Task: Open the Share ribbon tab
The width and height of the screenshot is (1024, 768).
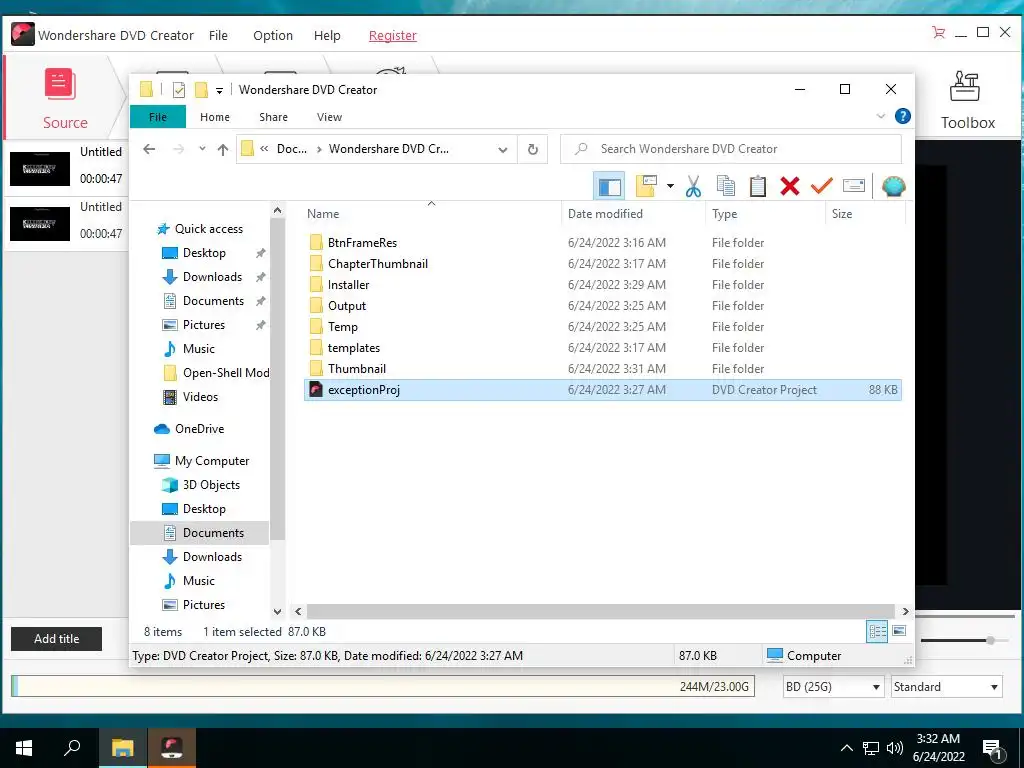Action: [273, 117]
